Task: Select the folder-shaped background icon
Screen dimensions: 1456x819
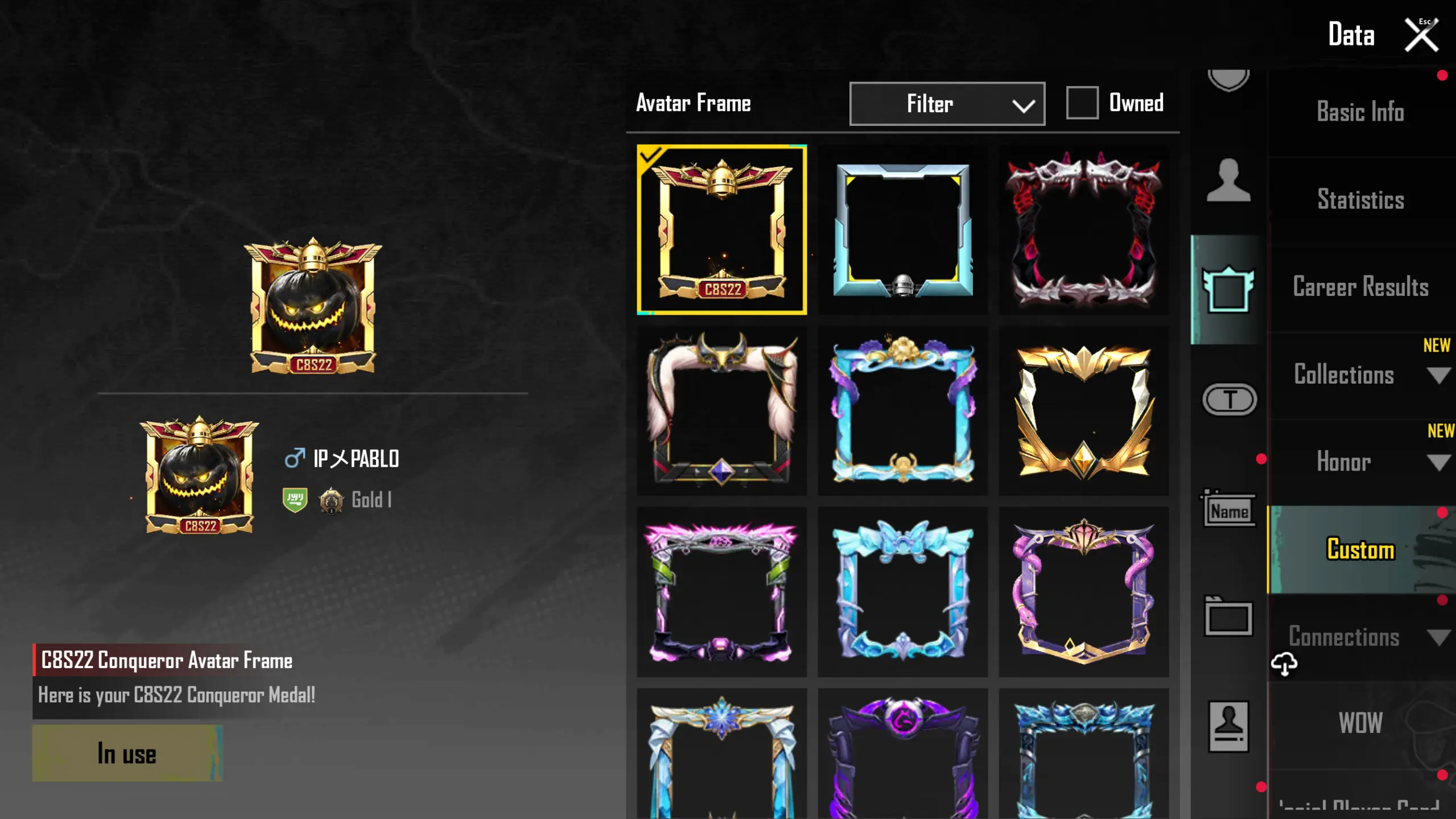Action: click(x=1228, y=616)
